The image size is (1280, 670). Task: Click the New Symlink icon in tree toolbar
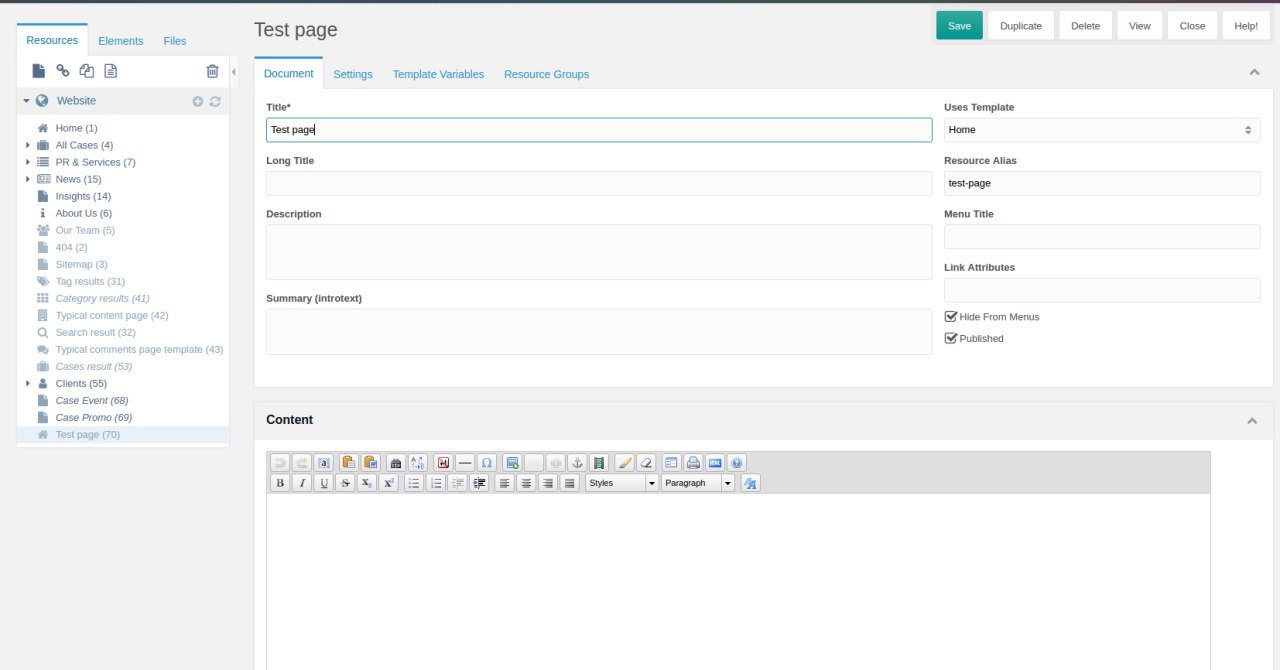pyautogui.click(x=87, y=71)
